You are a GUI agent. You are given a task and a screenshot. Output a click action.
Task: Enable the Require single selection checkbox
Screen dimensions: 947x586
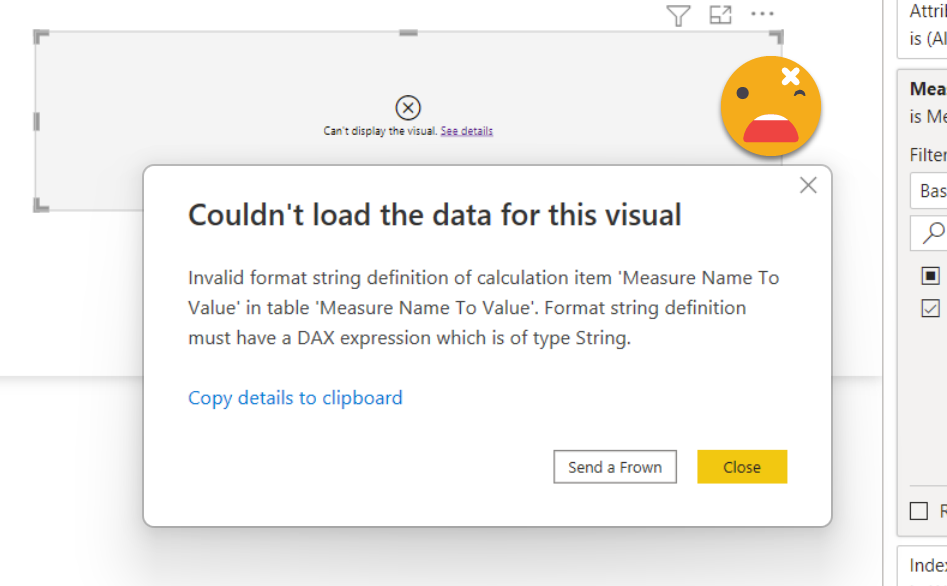(919, 511)
